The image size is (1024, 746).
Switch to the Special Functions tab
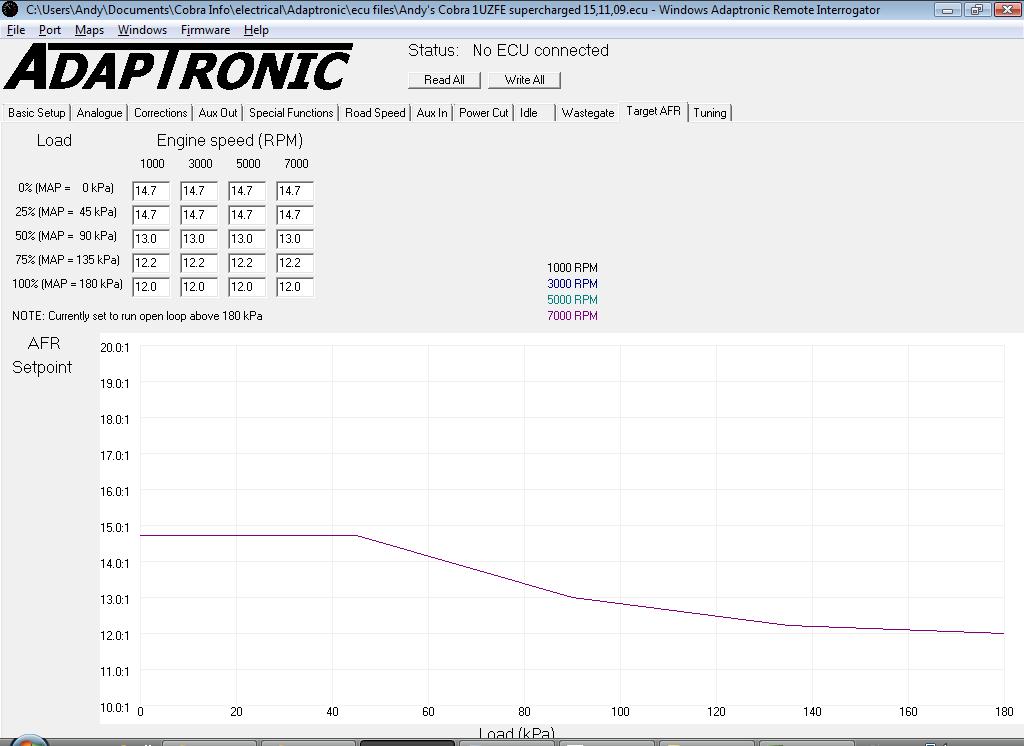tap(291, 113)
